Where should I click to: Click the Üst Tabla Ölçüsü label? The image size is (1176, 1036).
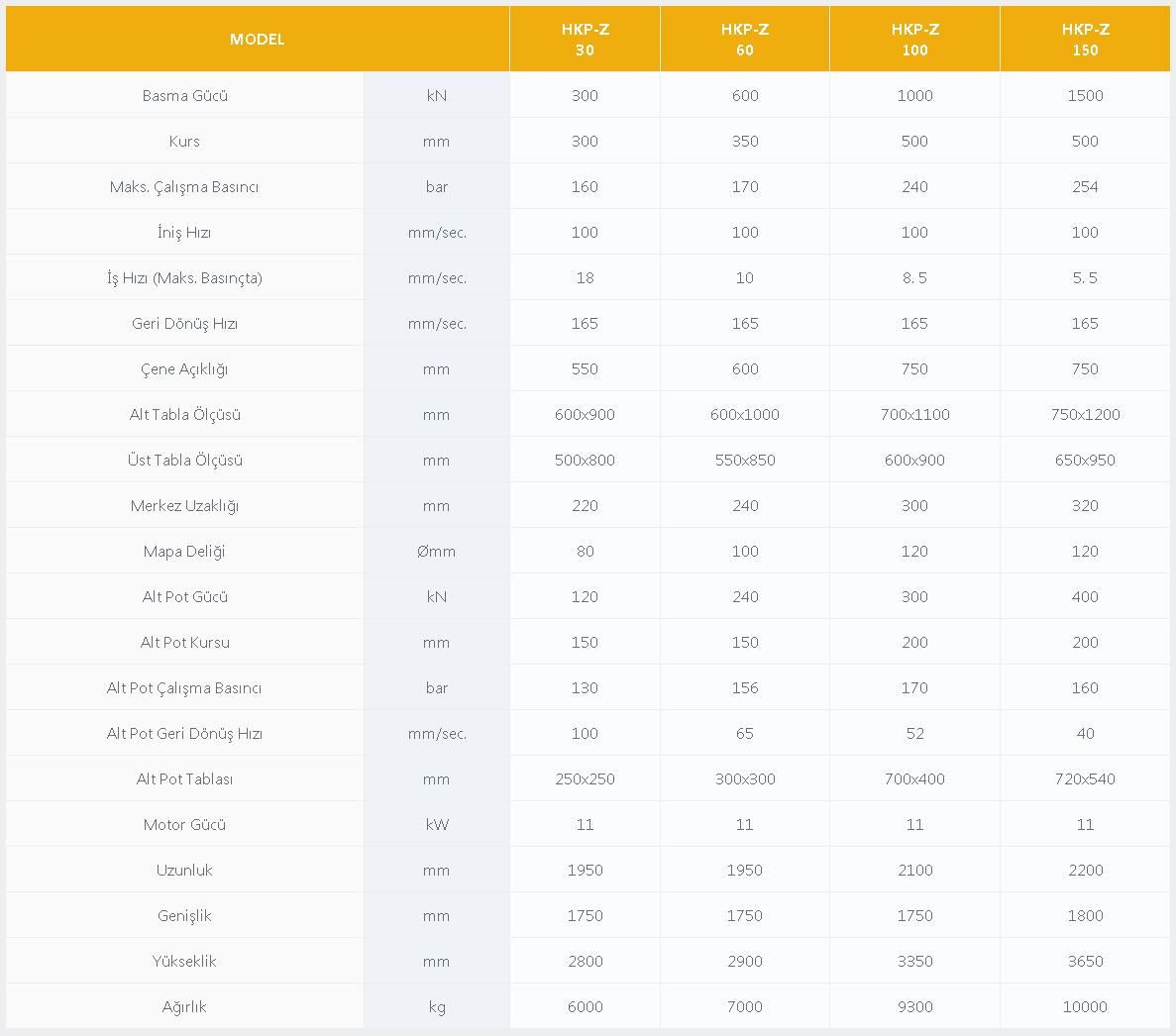(x=184, y=460)
